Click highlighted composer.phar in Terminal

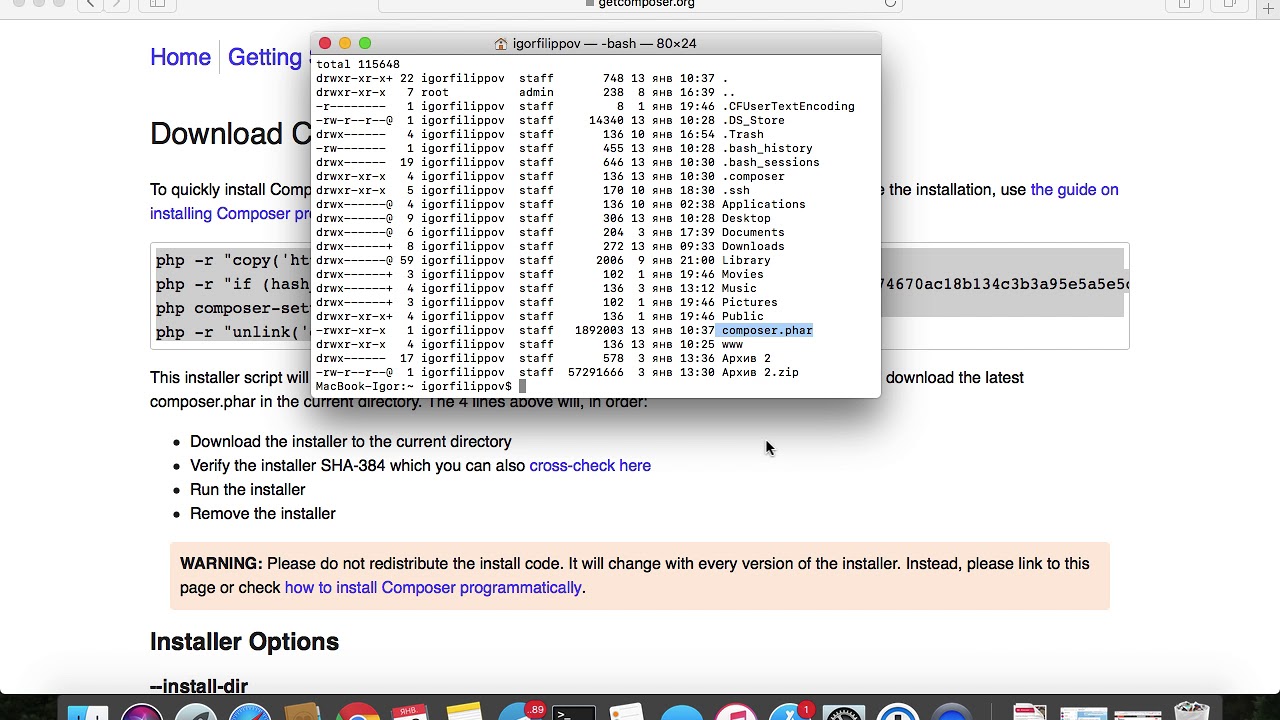pyautogui.click(x=767, y=330)
